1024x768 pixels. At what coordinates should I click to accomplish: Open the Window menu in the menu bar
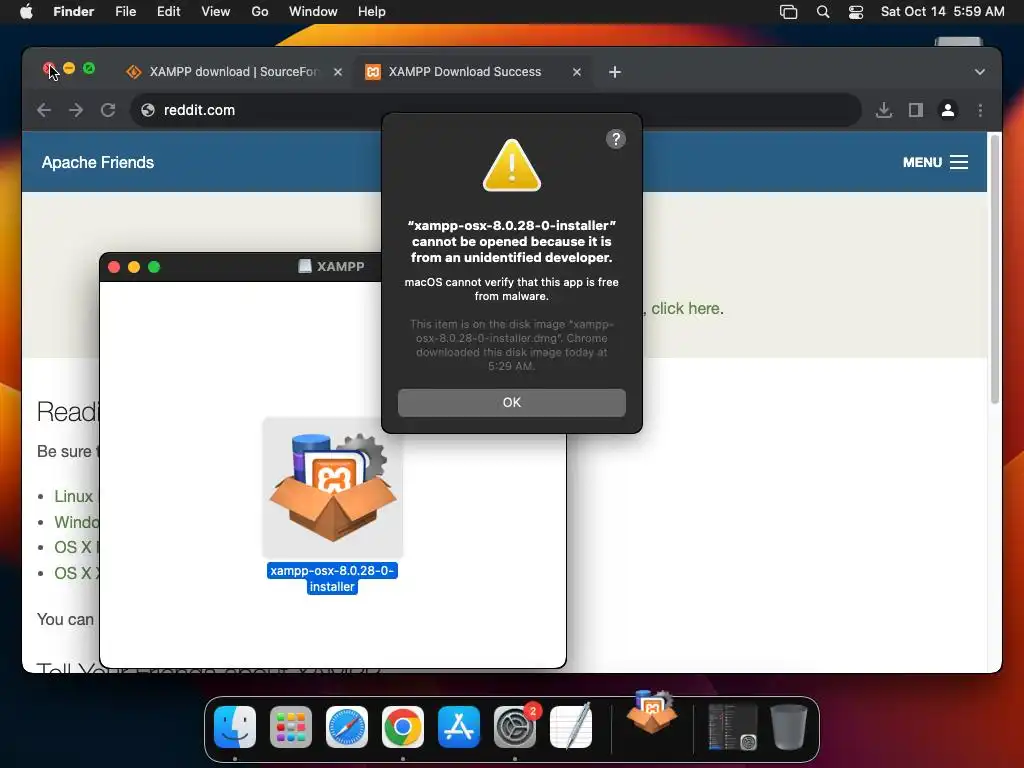tap(313, 12)
